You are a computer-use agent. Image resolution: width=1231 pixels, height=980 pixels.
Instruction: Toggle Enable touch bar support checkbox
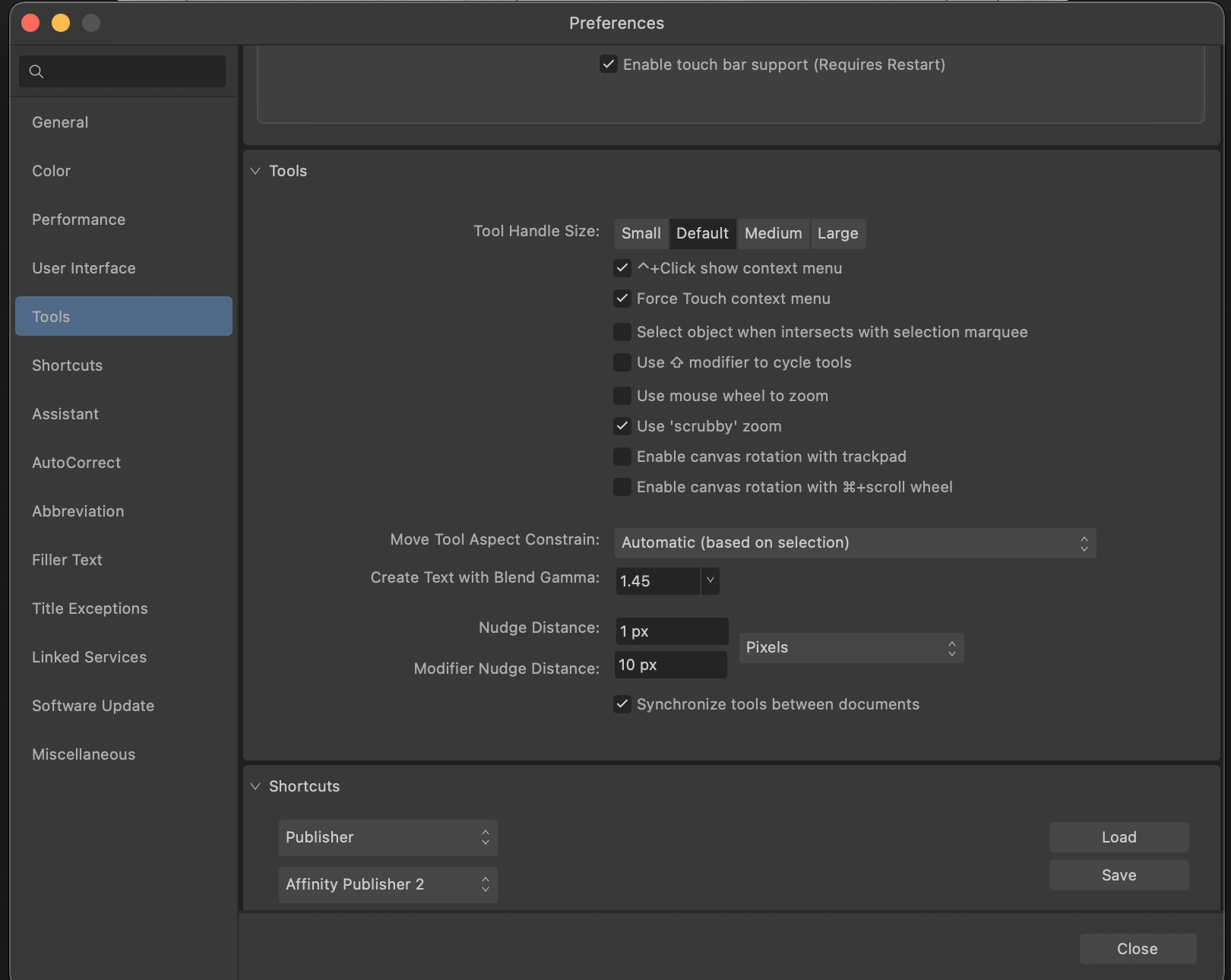pyautogui.click(x=609, y=65)
